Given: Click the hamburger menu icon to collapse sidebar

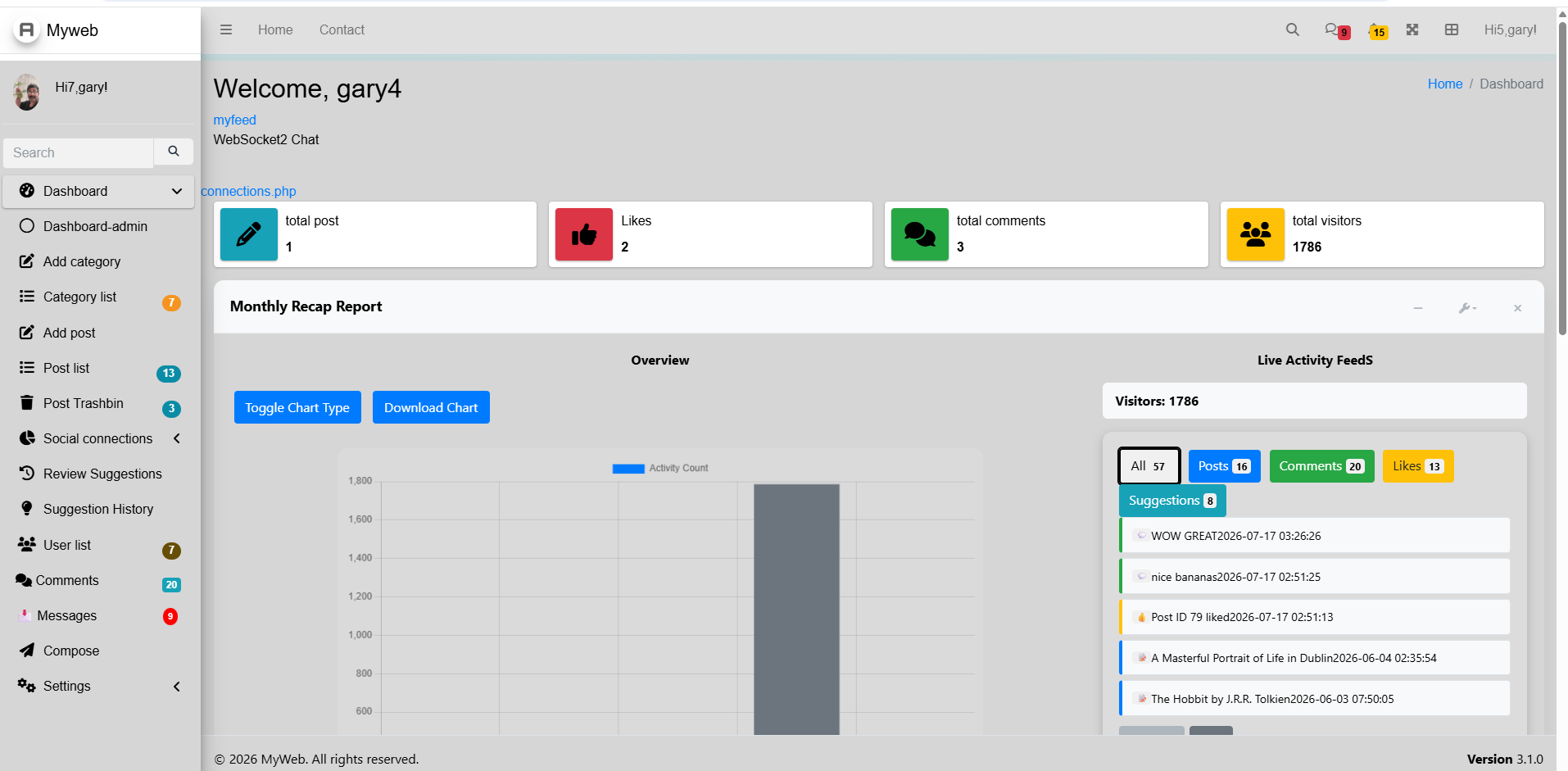Looking at the screenshot, I should [x=226, y=29].
